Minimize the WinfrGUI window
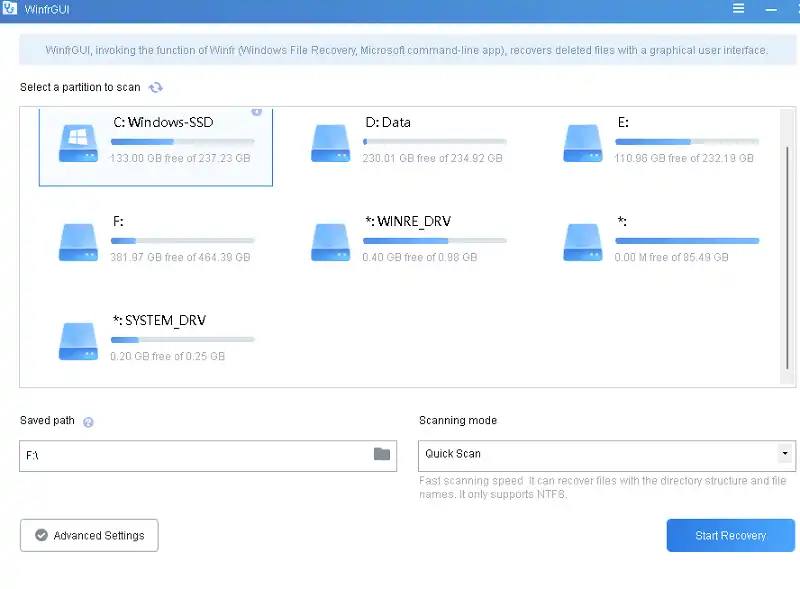 coord(768,9)
